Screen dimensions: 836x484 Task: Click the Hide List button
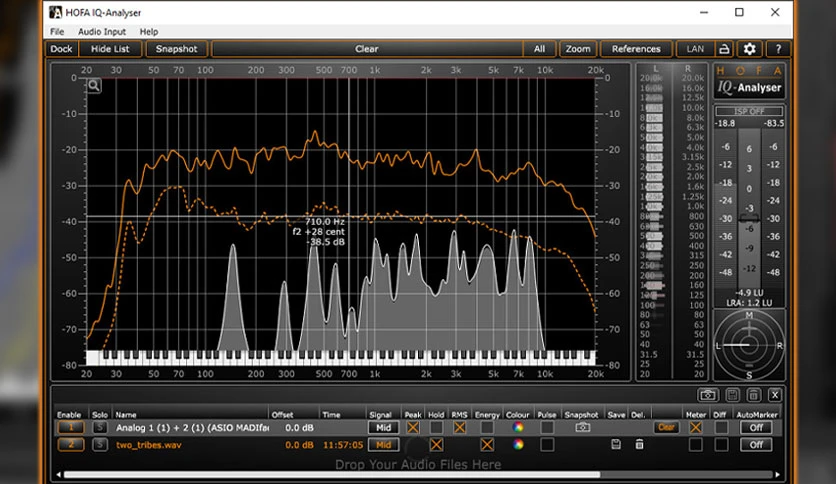pyautogui.click(x=110, y=49)
